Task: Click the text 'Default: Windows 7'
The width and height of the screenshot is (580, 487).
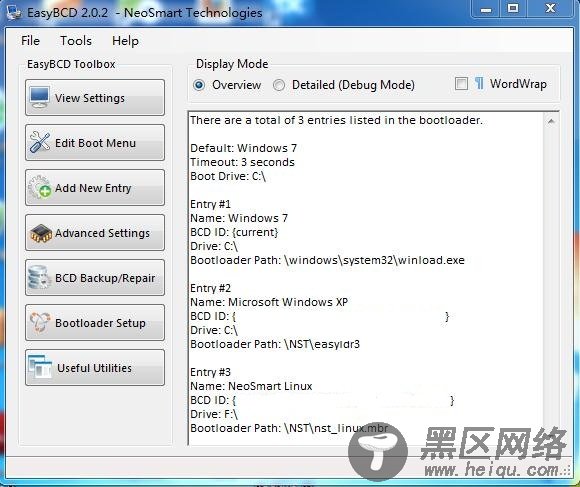Action: (243, 148)
